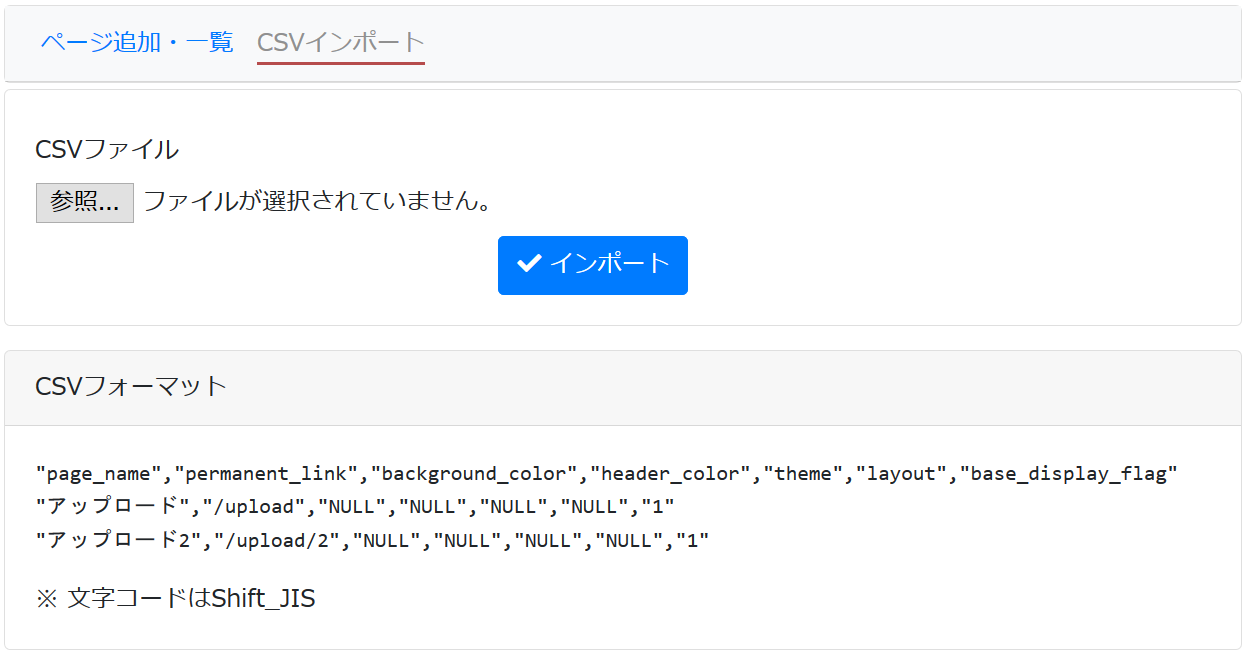Click the "page_name" column name

(x=98, y=473)
